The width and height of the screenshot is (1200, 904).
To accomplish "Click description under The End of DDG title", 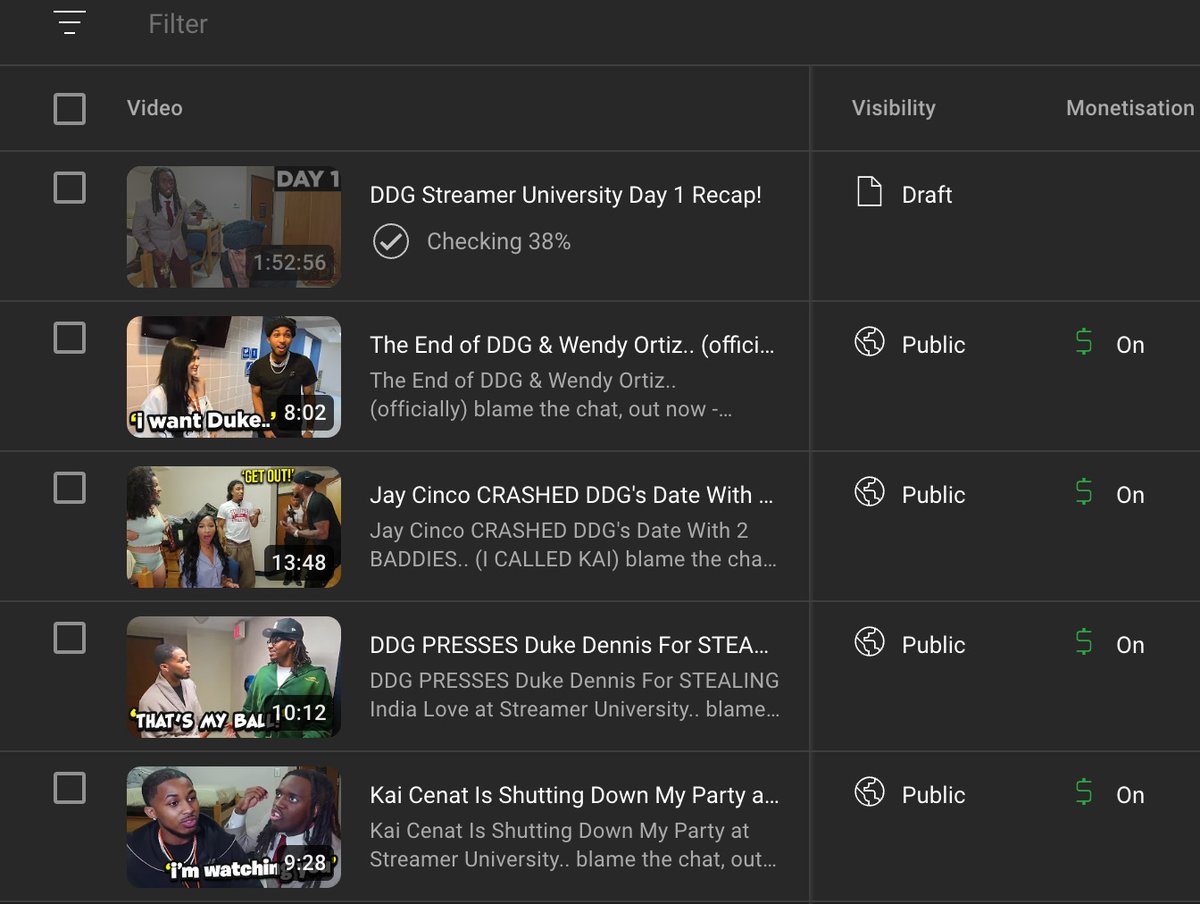I will point(553,395).
